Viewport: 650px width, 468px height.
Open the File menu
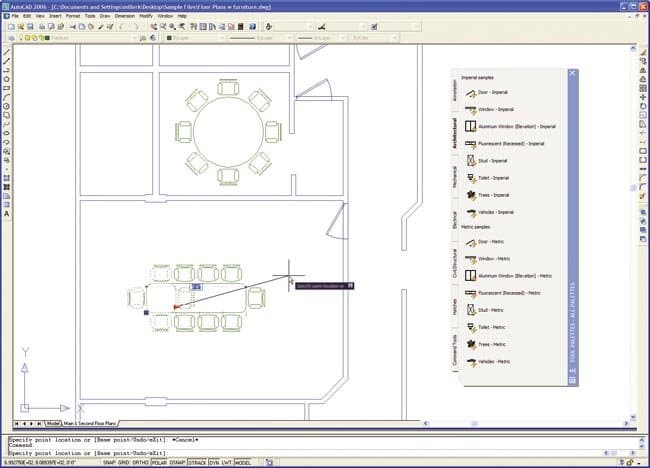pos(15,16)
